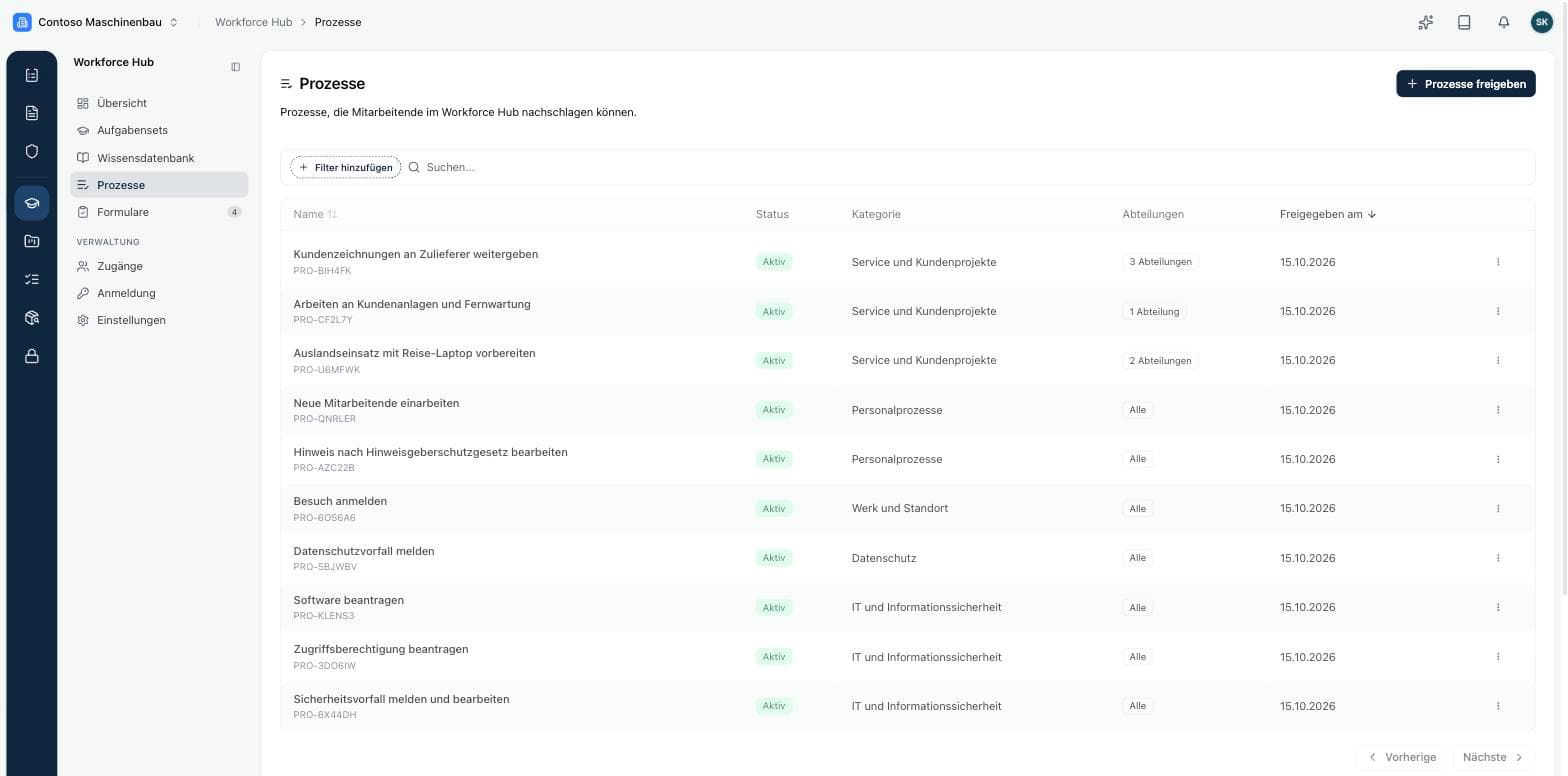The width and height of the screenshot is (1568, 776).
Task: Open the documentation book icon in header
Action: click(1464, 22)
